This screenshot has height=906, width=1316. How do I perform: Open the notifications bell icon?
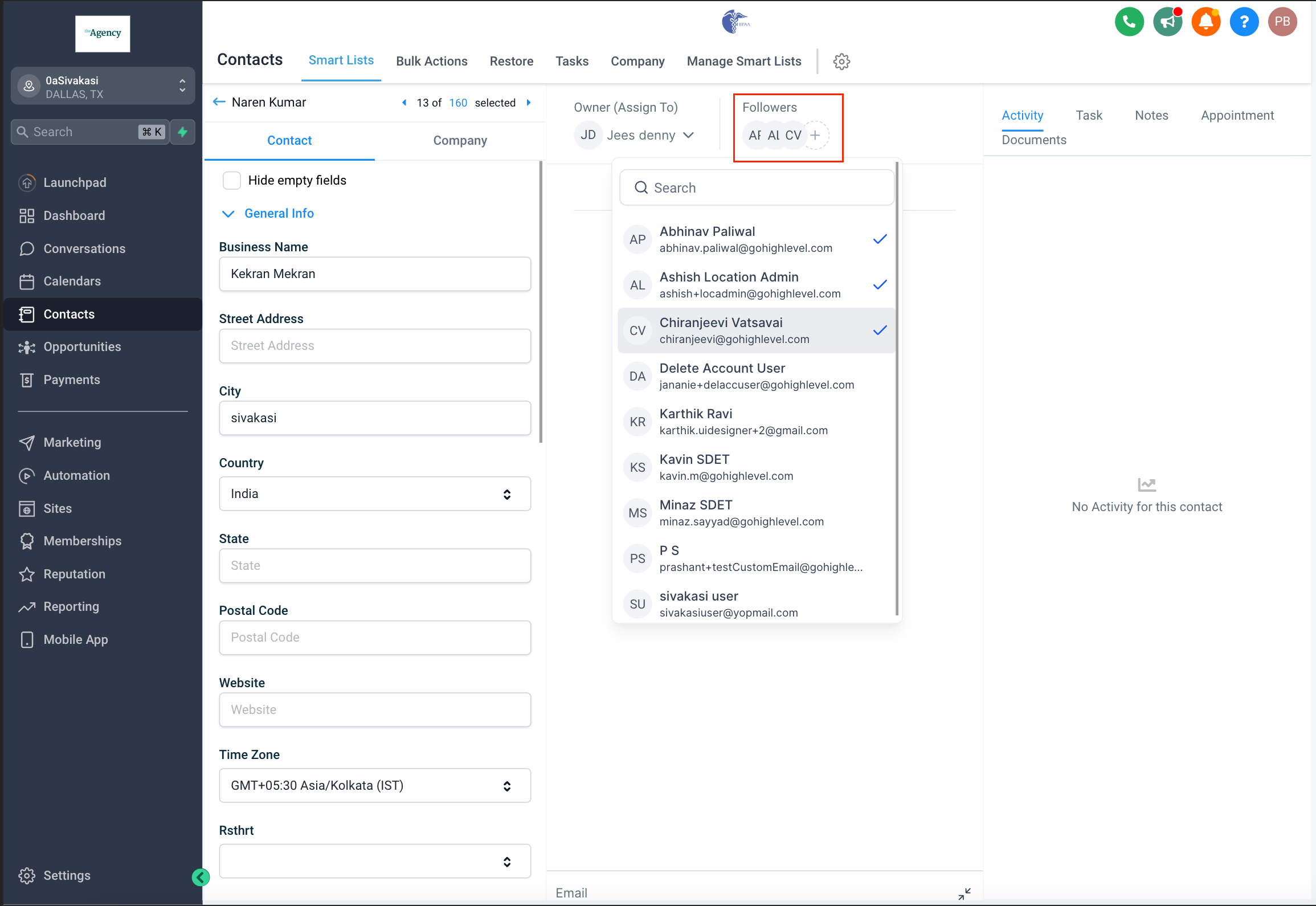point(1205,22)
